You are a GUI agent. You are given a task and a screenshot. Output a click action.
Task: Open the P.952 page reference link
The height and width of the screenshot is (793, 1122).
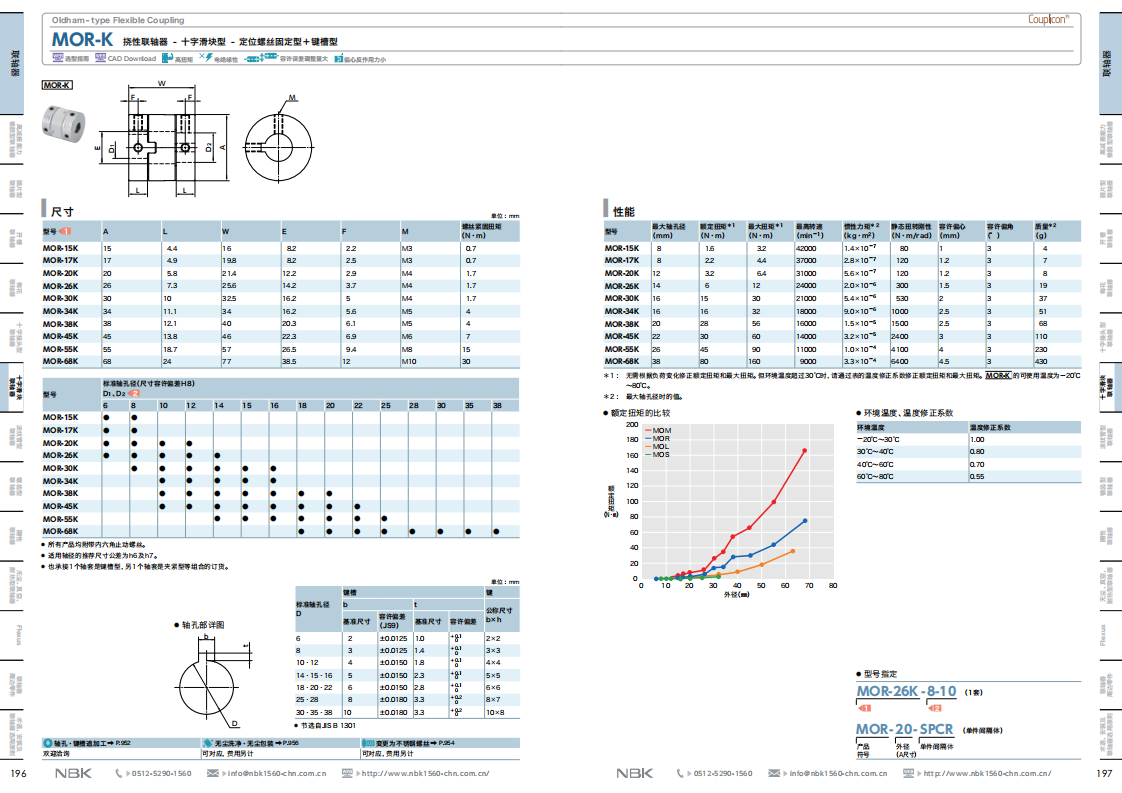pyautogui.click(x=122, y=744)
